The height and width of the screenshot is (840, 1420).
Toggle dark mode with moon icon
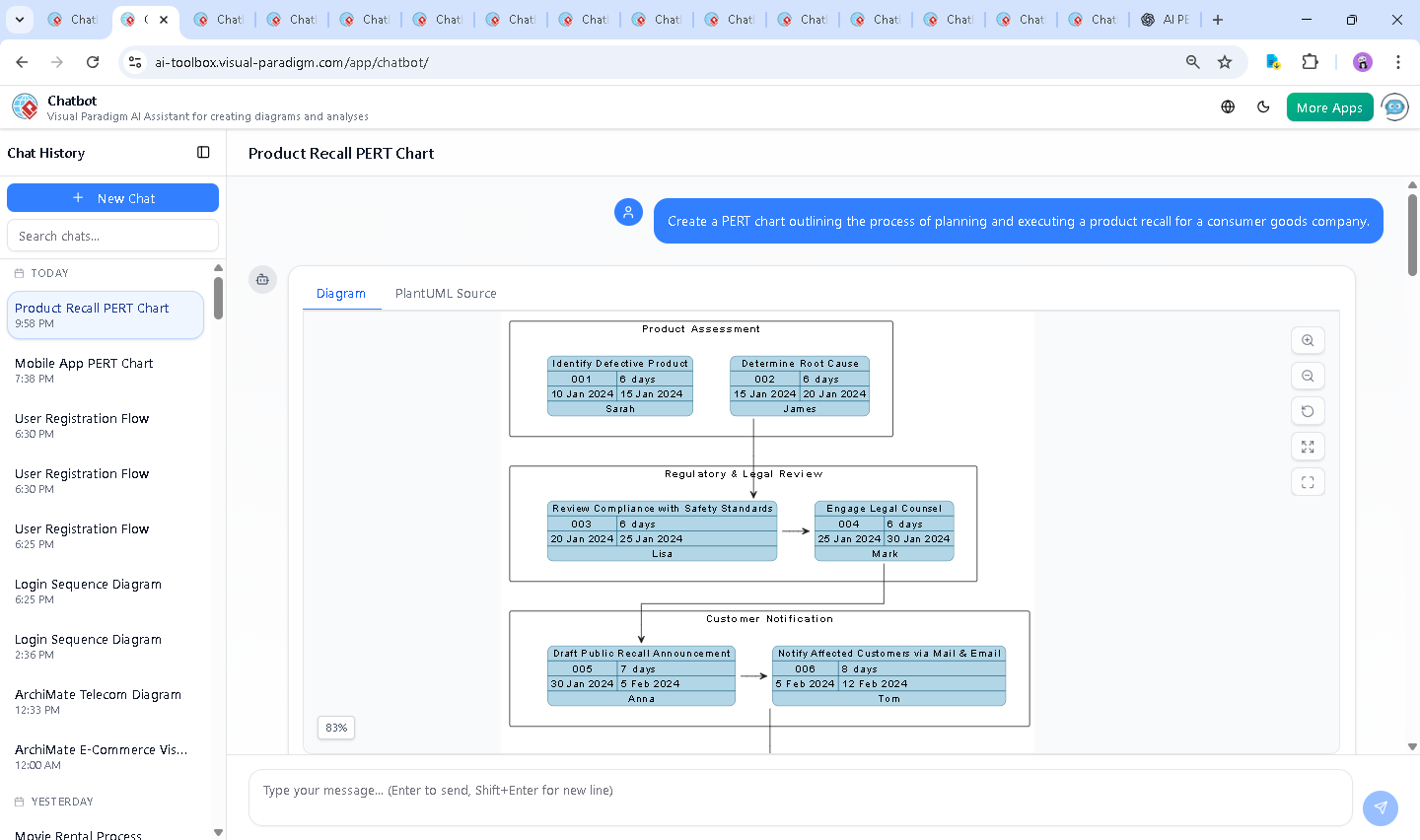click(x=1263, y=107)
